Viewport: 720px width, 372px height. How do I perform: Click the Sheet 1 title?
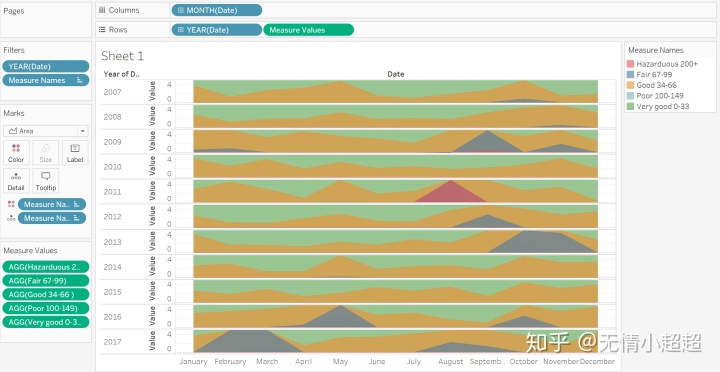(122, 56)
